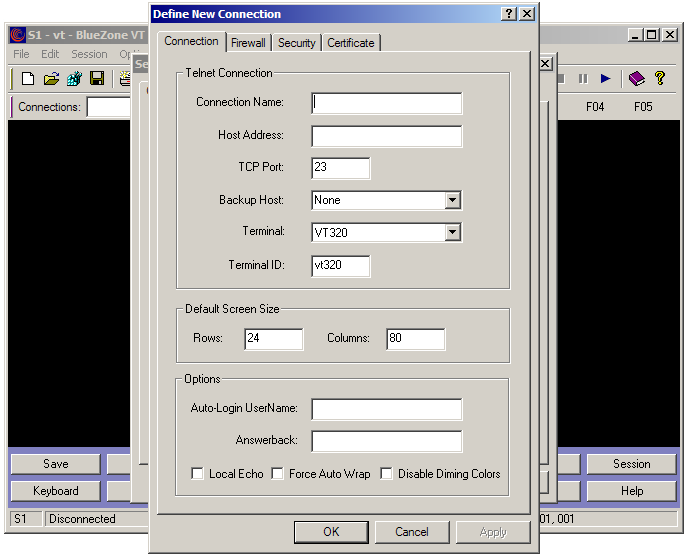Viewport: 687px width, 555px height.
Task: Select the Certificate tab
Action: (x=351, y=43)
